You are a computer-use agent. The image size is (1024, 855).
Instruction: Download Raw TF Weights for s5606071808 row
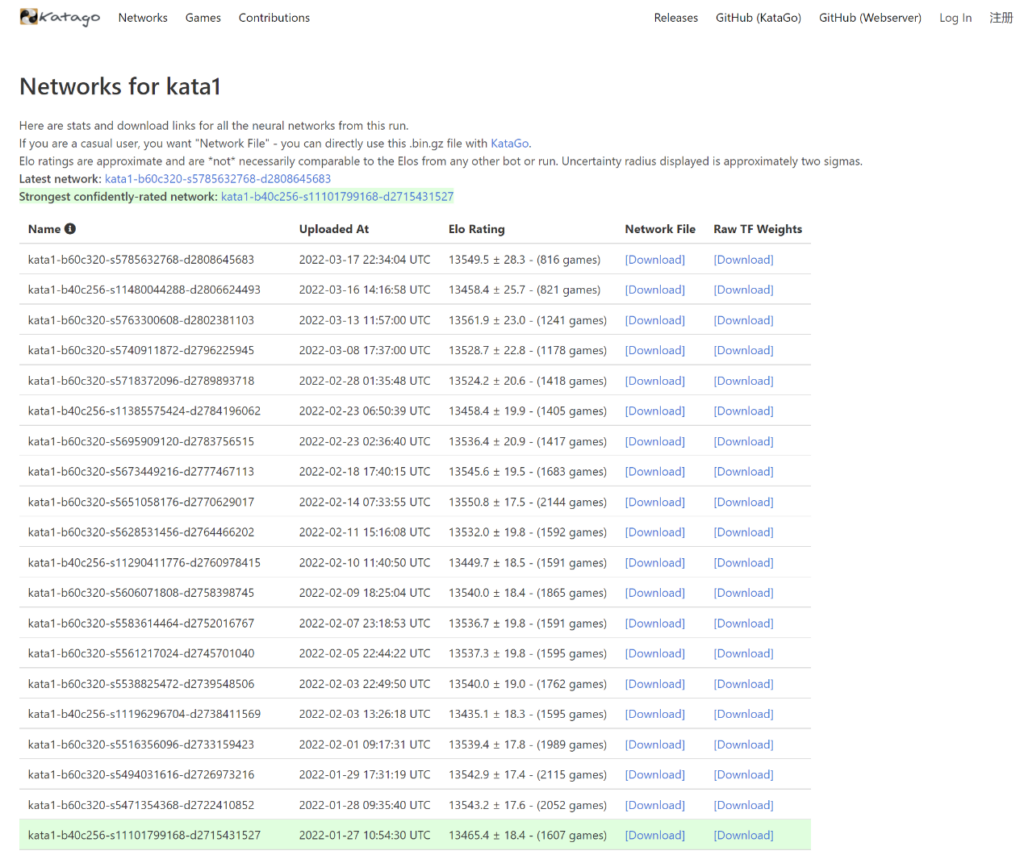point(743,593)
